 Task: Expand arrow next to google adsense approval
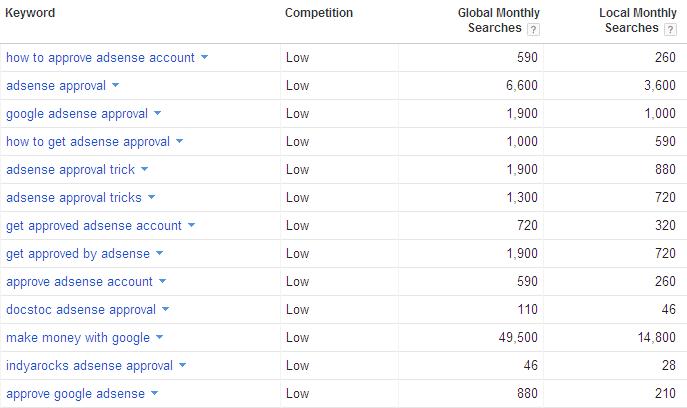[157, 113]
